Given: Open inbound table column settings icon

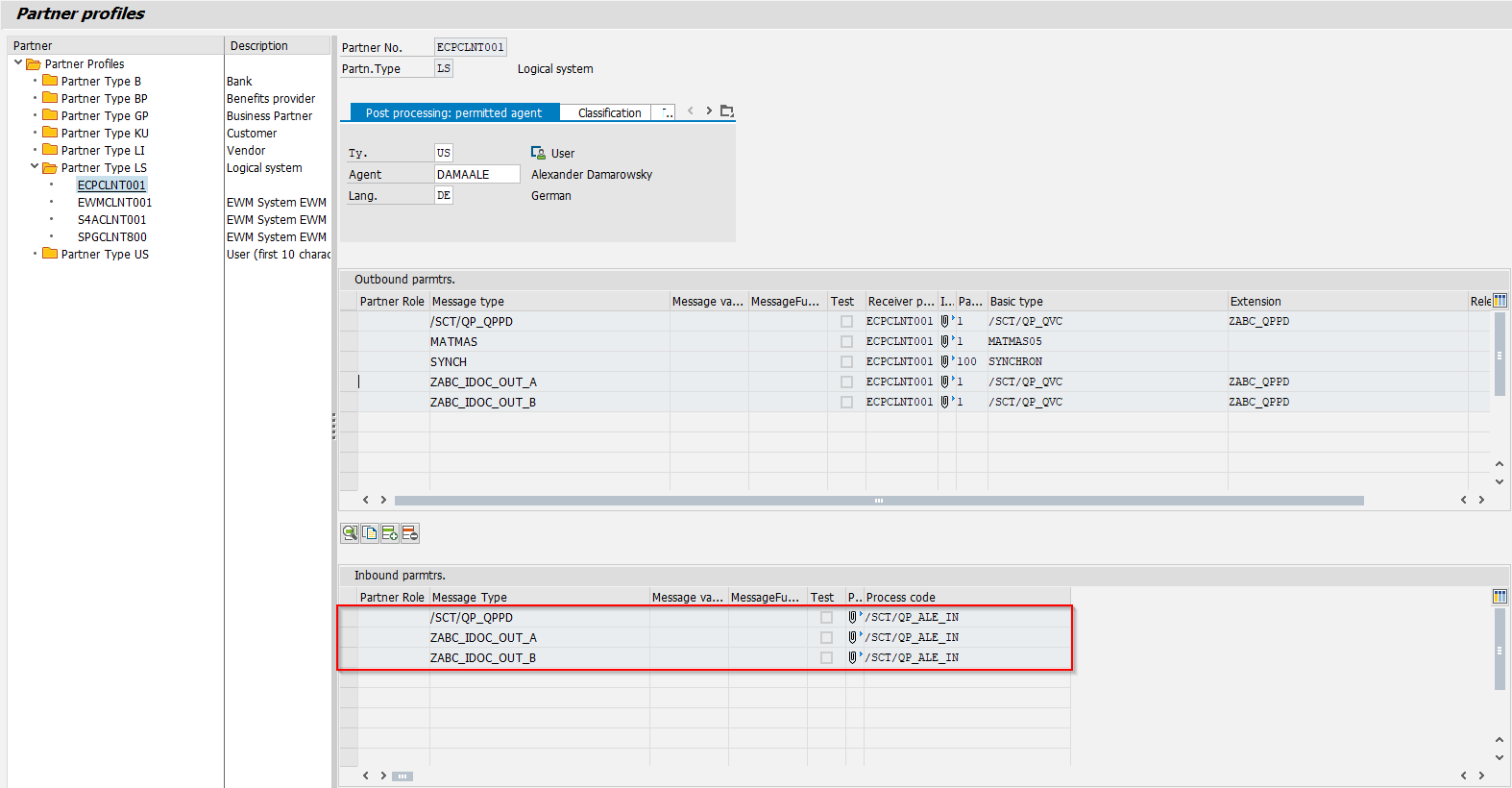Looking at the screenshot, I should pos(1500,597).
